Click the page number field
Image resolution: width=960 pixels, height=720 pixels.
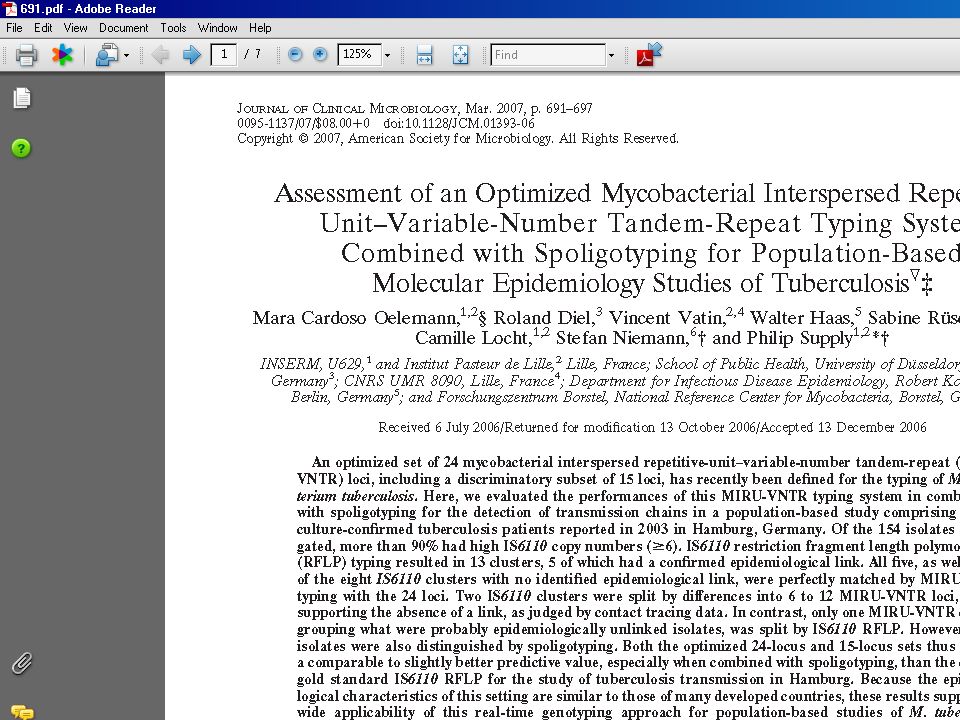[224, 54]
